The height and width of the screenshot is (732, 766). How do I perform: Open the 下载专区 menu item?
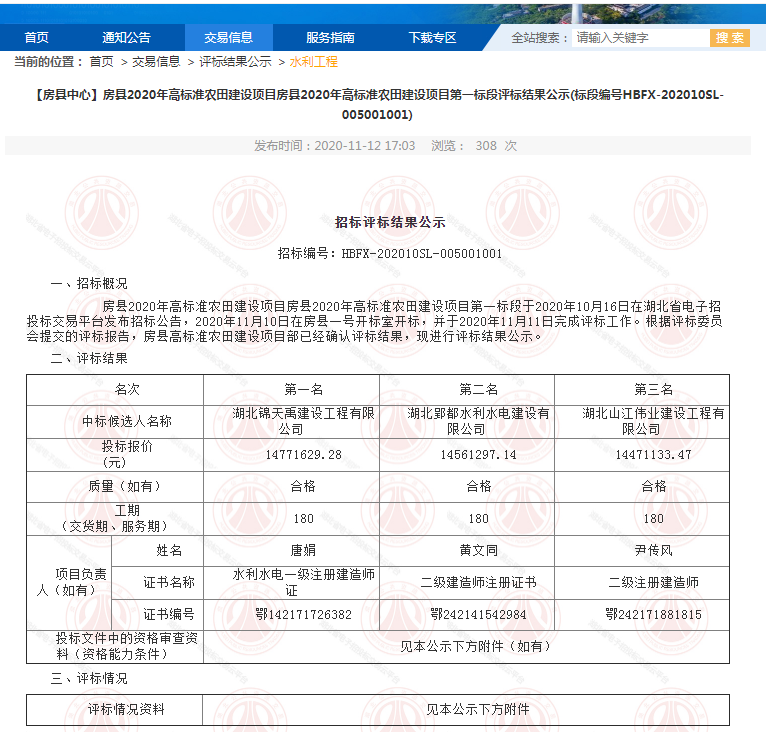[432, 38]
